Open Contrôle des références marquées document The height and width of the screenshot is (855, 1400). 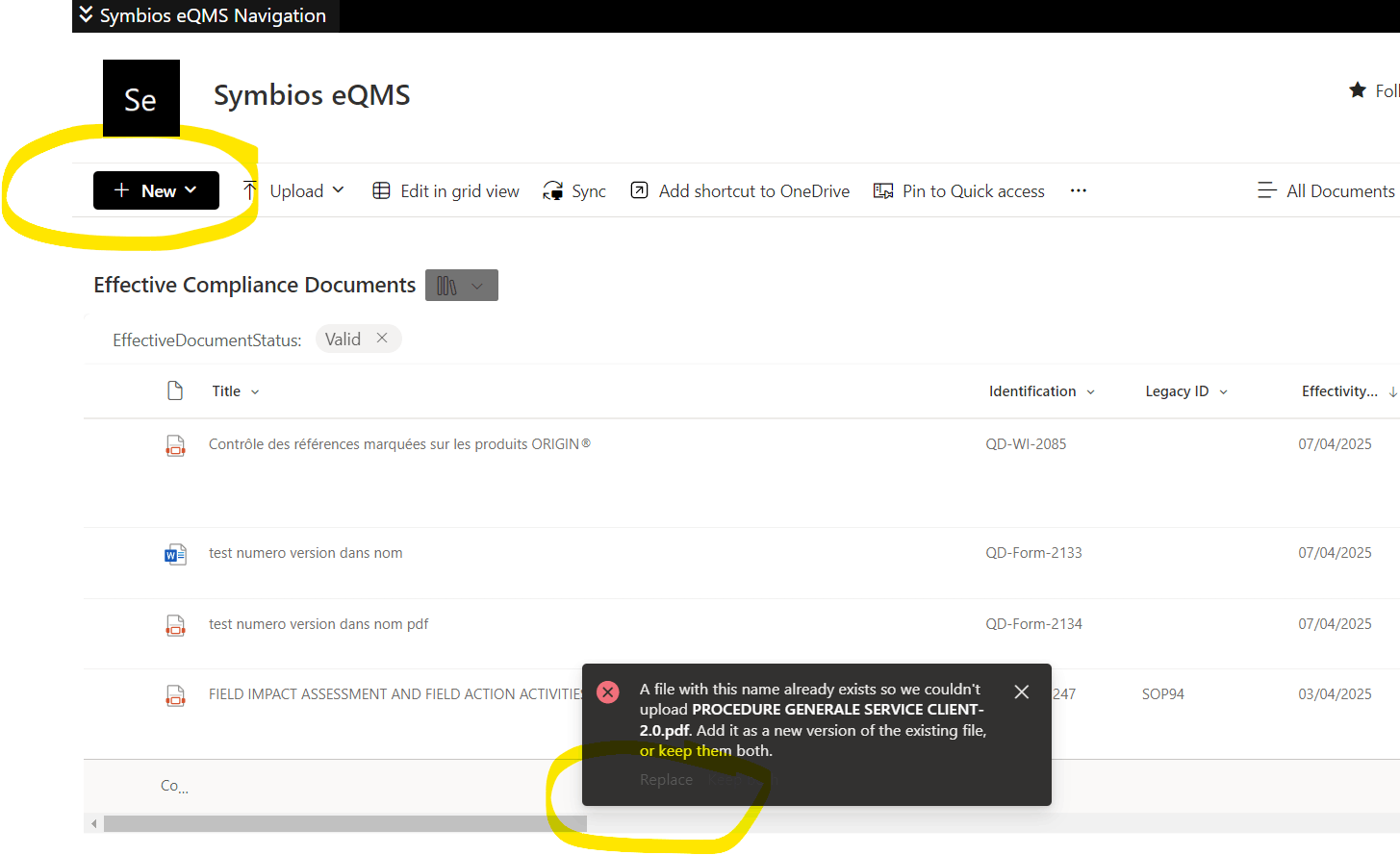pos(399,444)
